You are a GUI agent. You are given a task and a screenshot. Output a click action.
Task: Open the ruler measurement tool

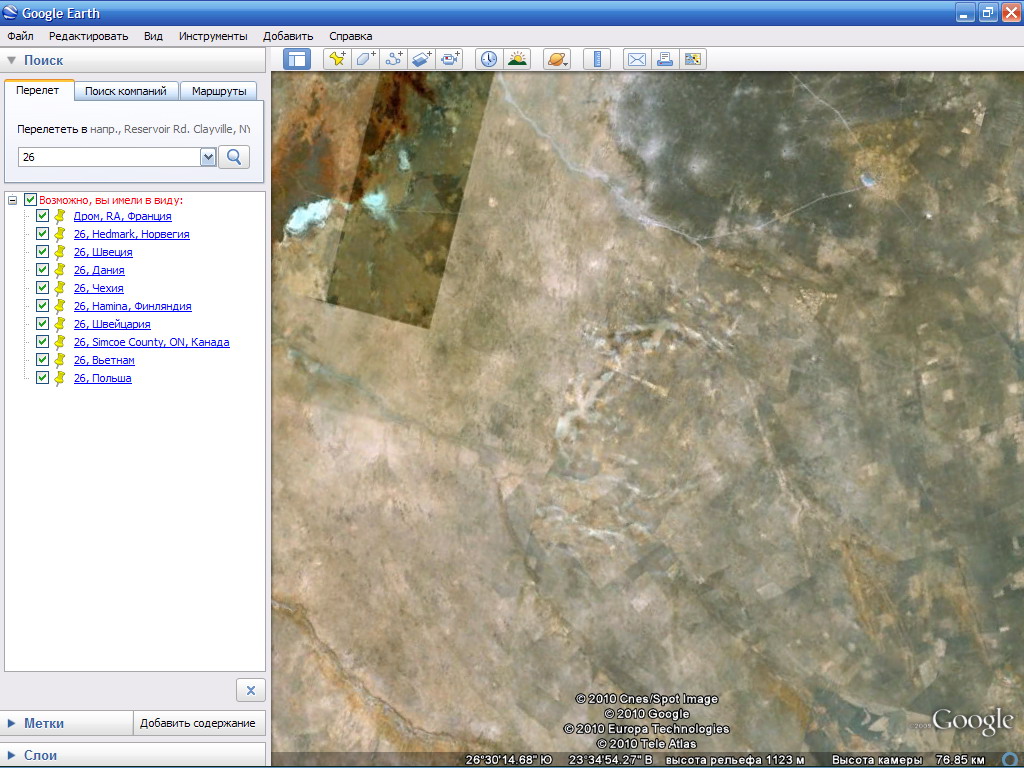click(596, 59)
